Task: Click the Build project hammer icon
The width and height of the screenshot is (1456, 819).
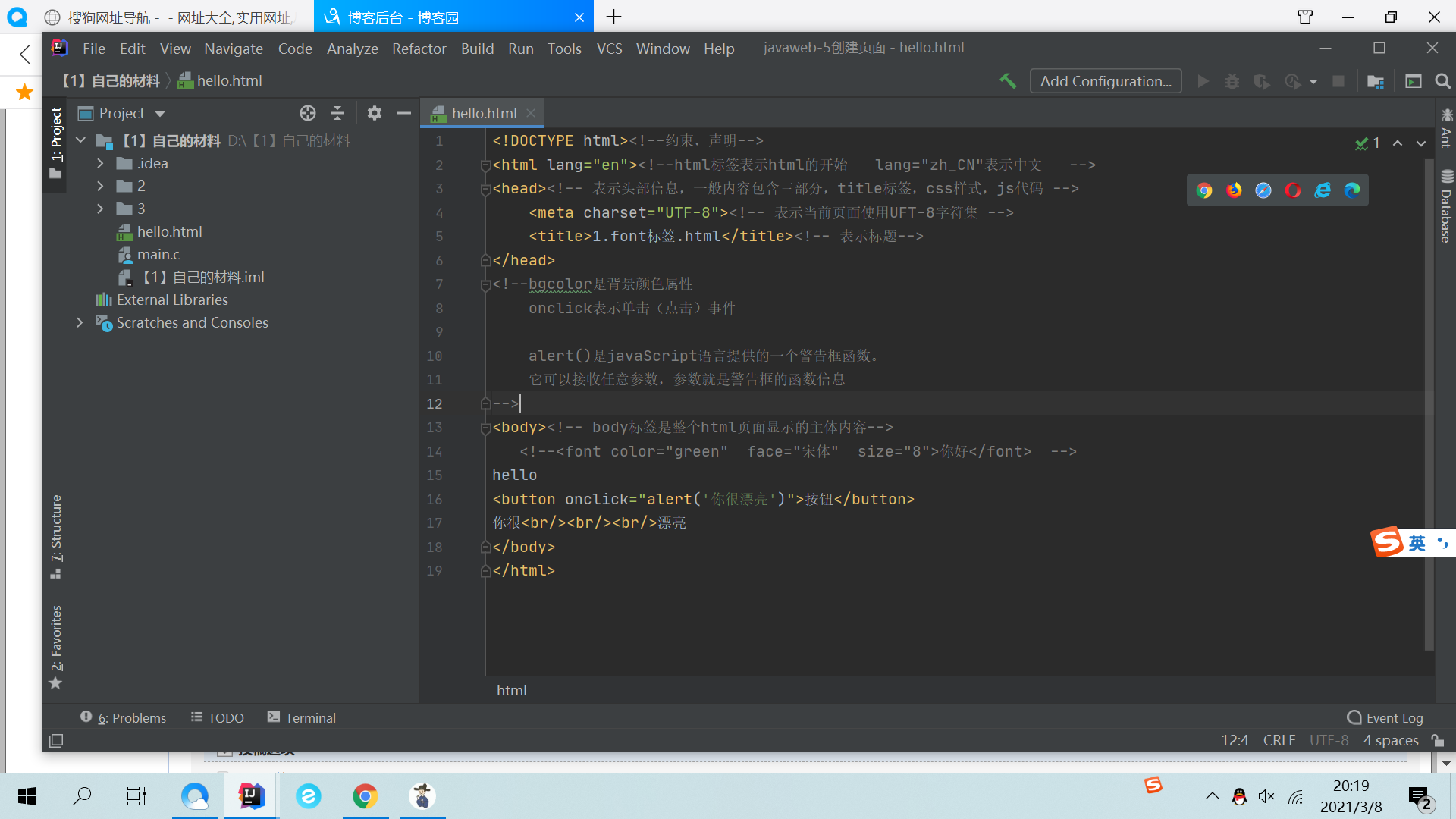Action: click(1008, 81)
